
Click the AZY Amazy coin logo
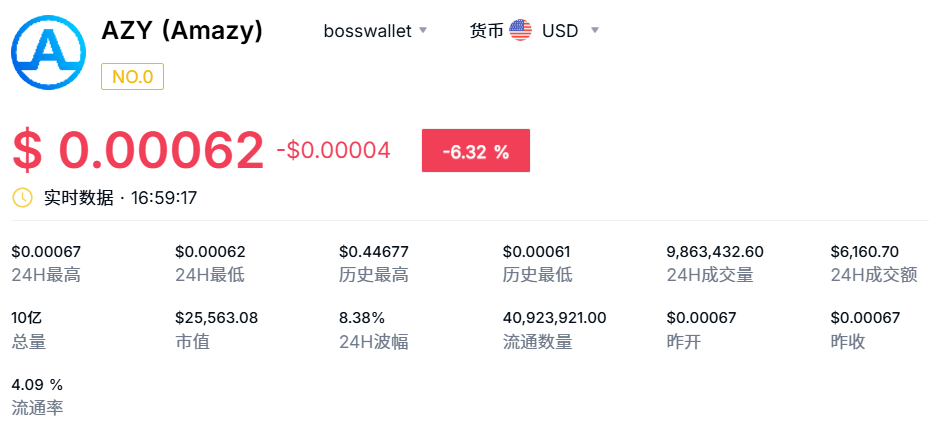pyautogui.click(x=49, y=53)
